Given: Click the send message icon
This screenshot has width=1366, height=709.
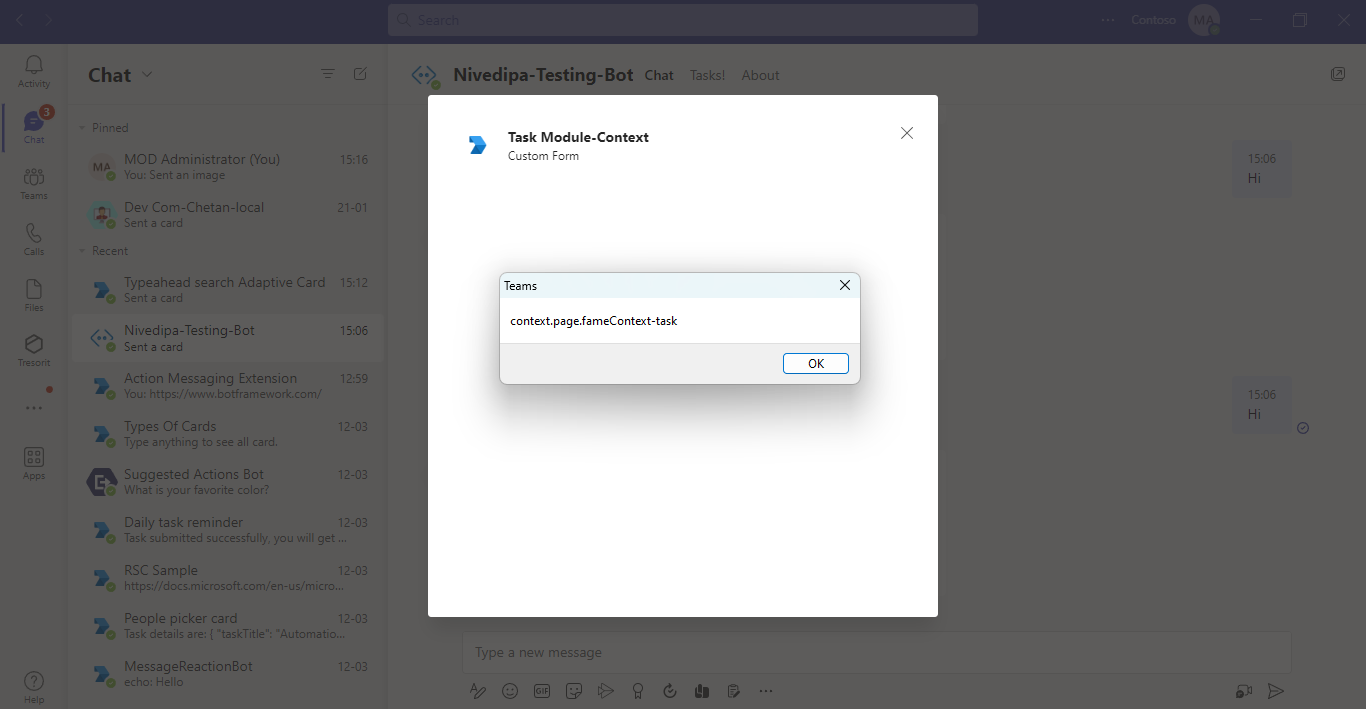Looking at the screenshot, I should pos(1275,690).
